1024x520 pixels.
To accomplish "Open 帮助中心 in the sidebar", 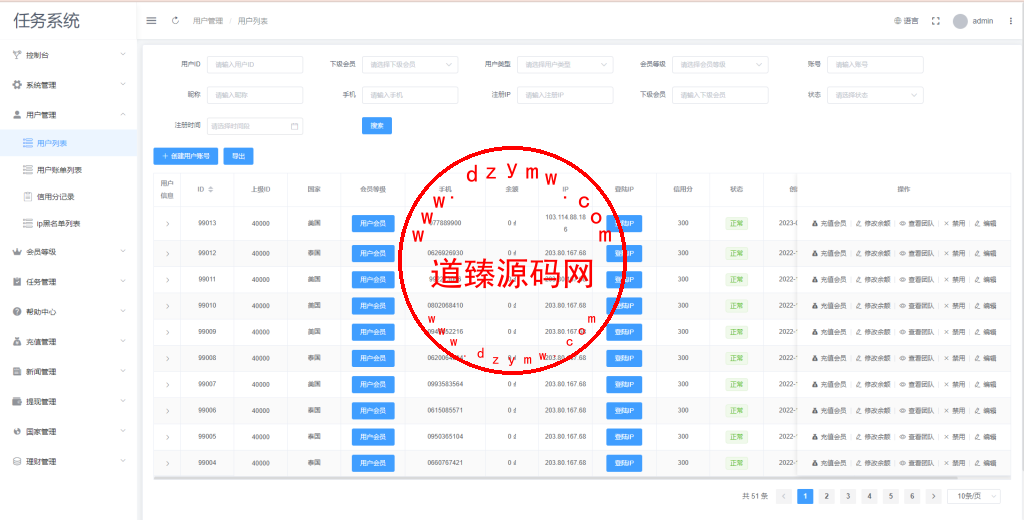I will click(x=69, y=312).
